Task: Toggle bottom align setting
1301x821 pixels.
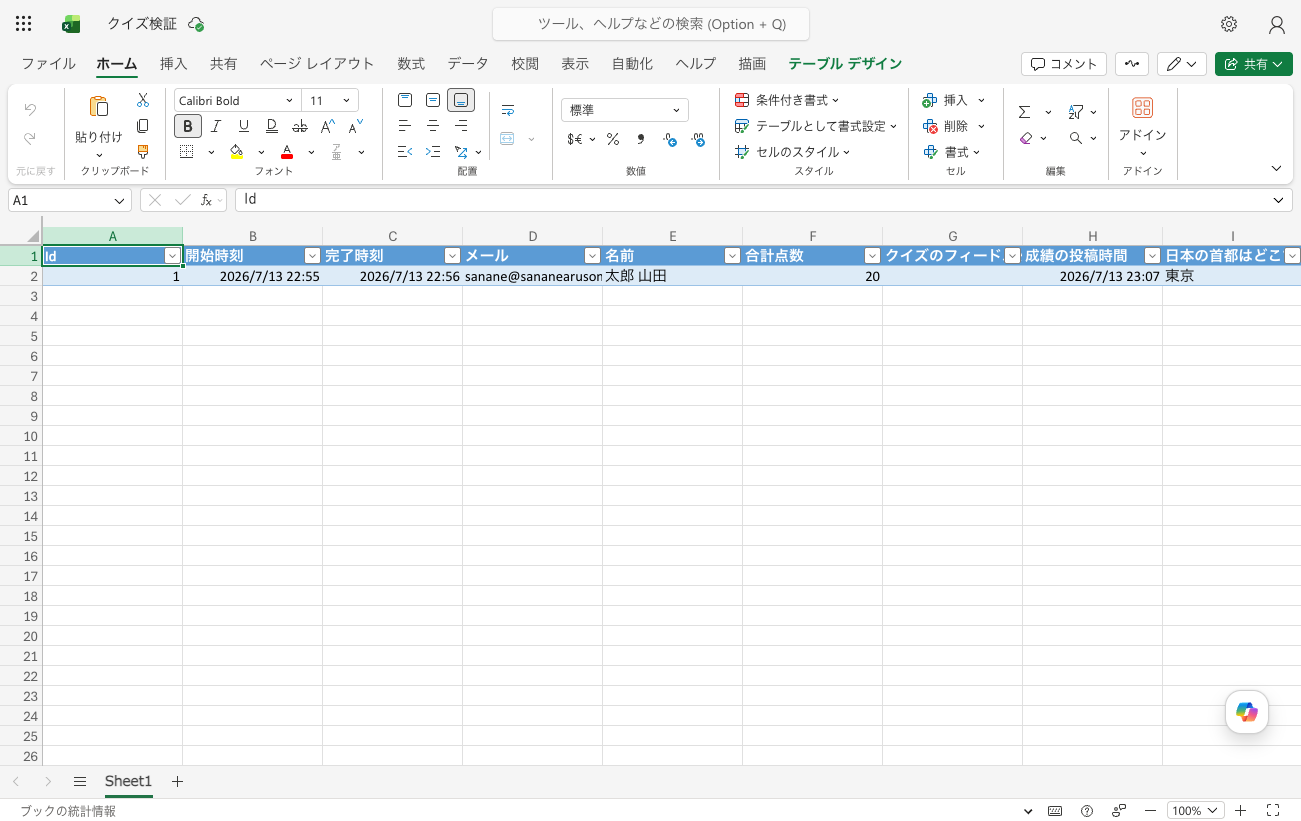Action: [461, 100]
